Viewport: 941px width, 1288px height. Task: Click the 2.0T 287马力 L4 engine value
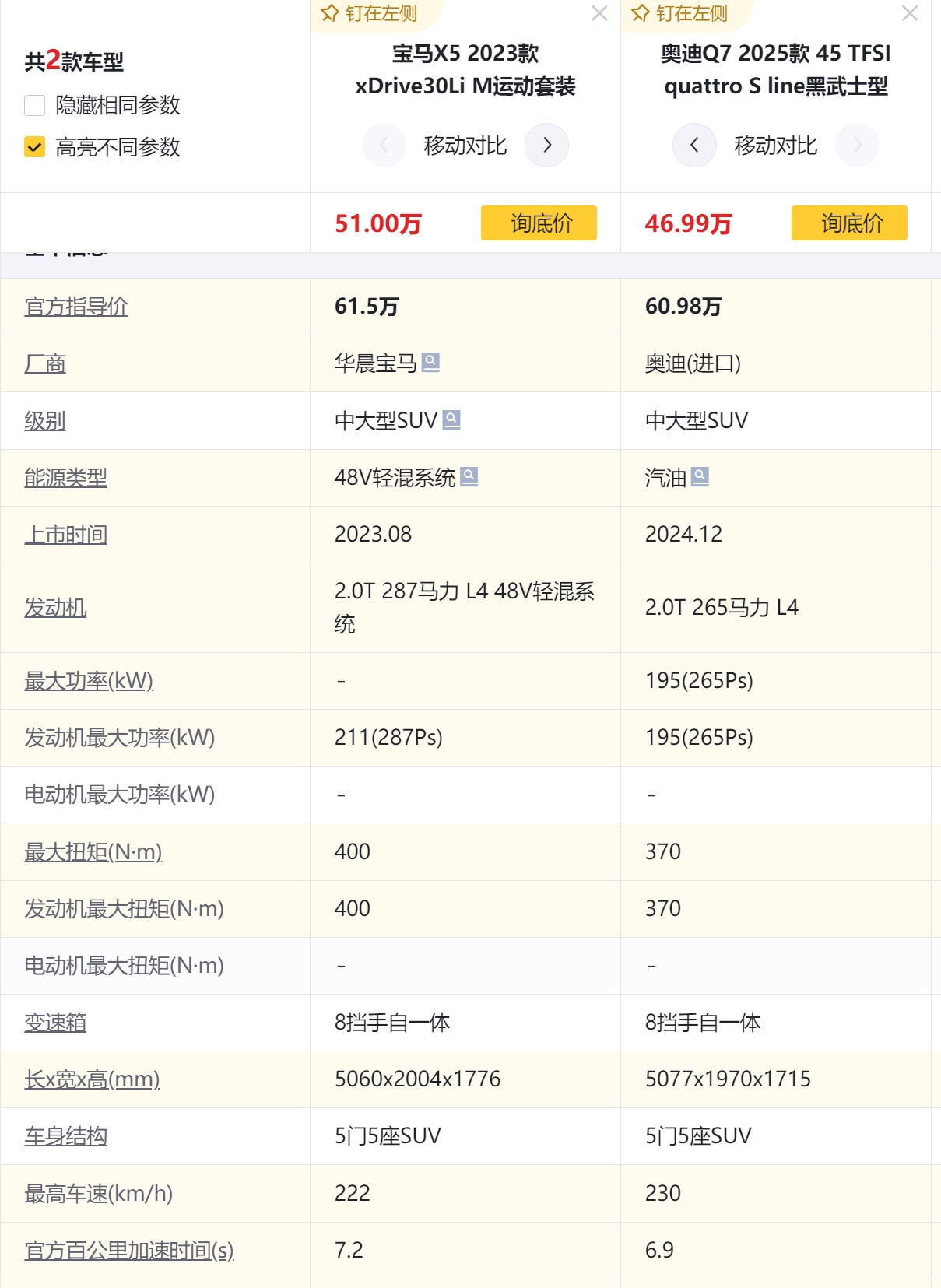[465, 608]
